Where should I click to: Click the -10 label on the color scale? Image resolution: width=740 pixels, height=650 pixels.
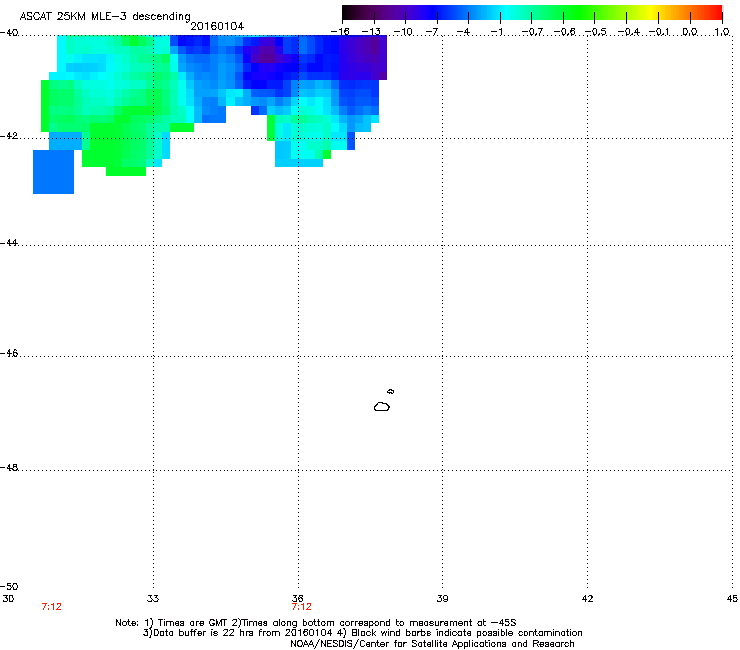click(x=403, y=32)
